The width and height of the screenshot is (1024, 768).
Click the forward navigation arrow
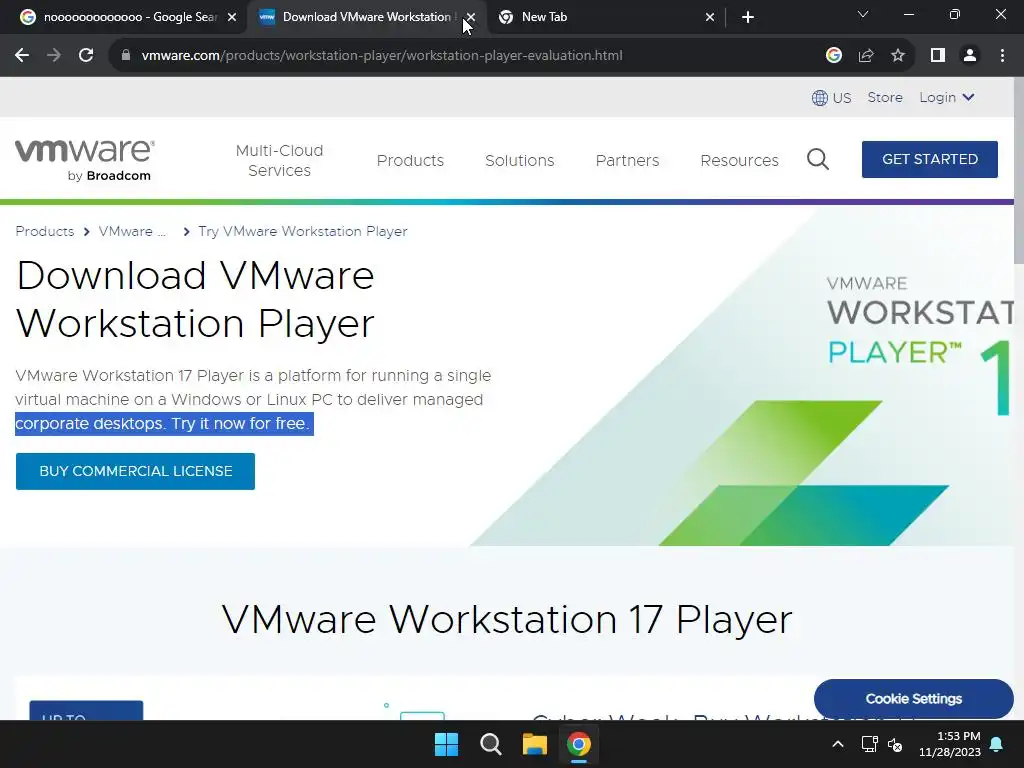click(54, 56)
